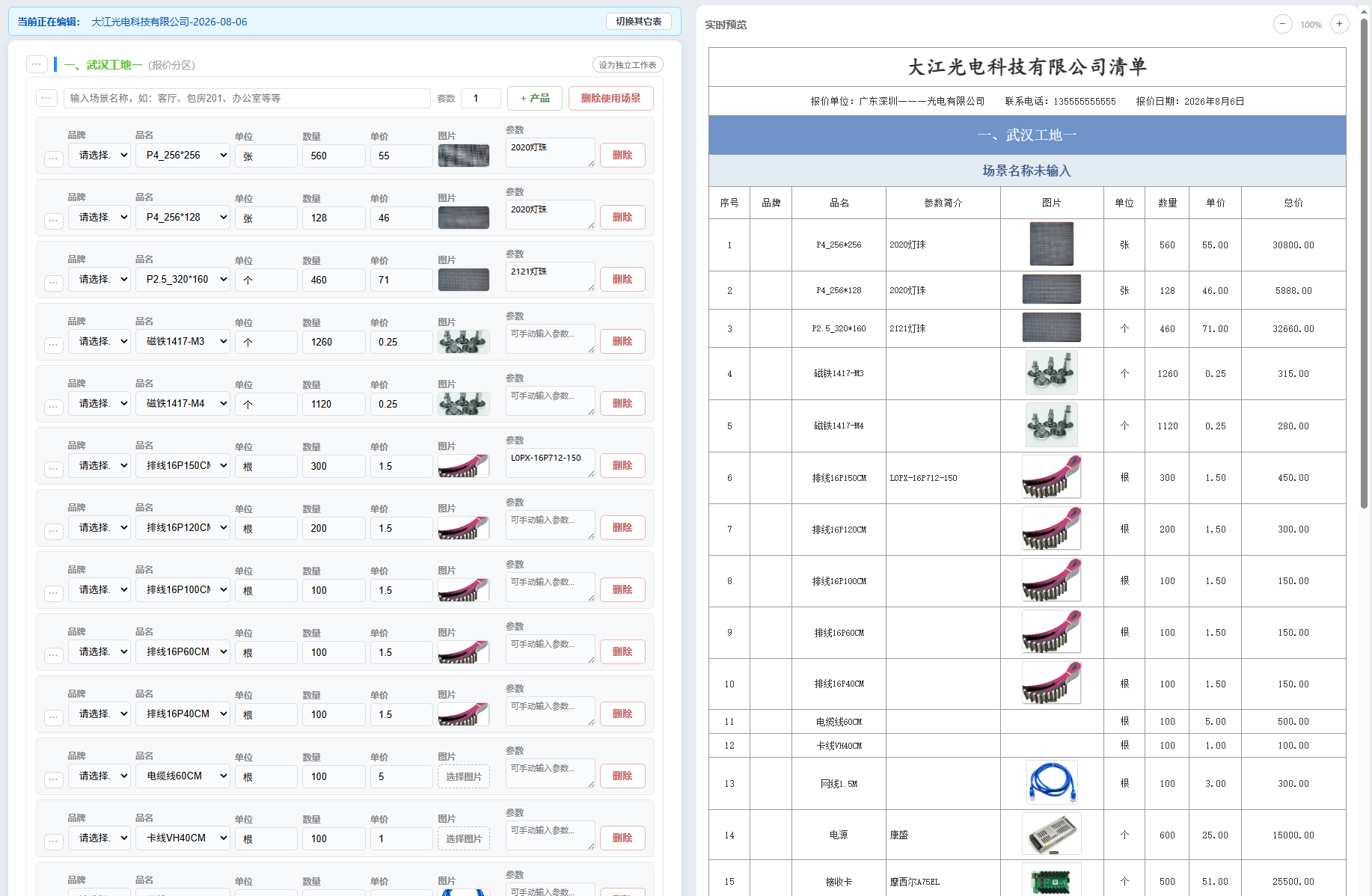Delete the P4_256*256 product row
Screen dimensions: 1372x896
pyautogui.click(x=622, y=155)
